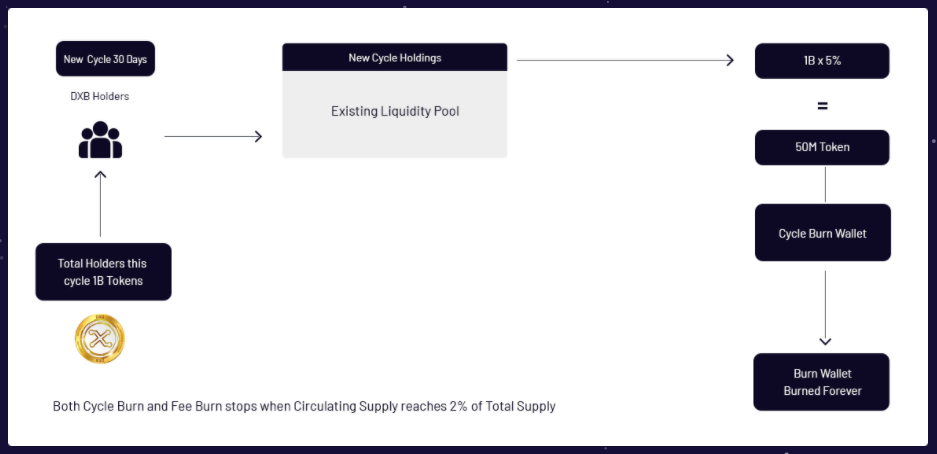
Task: Select the New Cycle 30 Days box
Action: pyautogui.click(x=105, y=59)
